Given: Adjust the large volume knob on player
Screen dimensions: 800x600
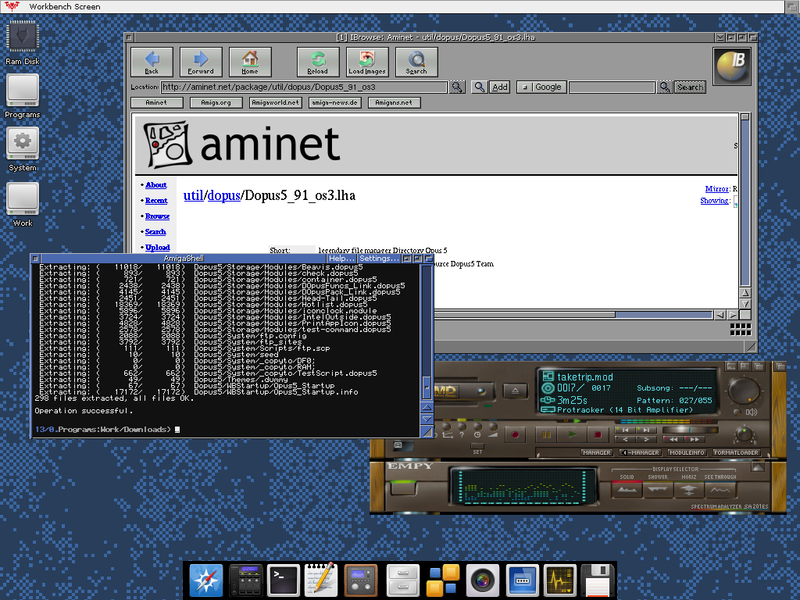Looking at the screenshot, I should point(742,390).
